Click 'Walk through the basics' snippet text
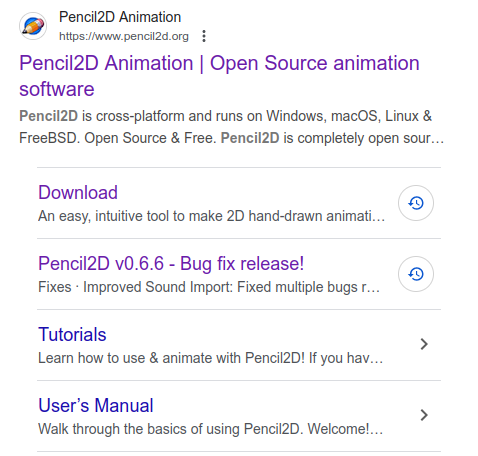This screenshot has width=478, height=456. click(211, 429)
